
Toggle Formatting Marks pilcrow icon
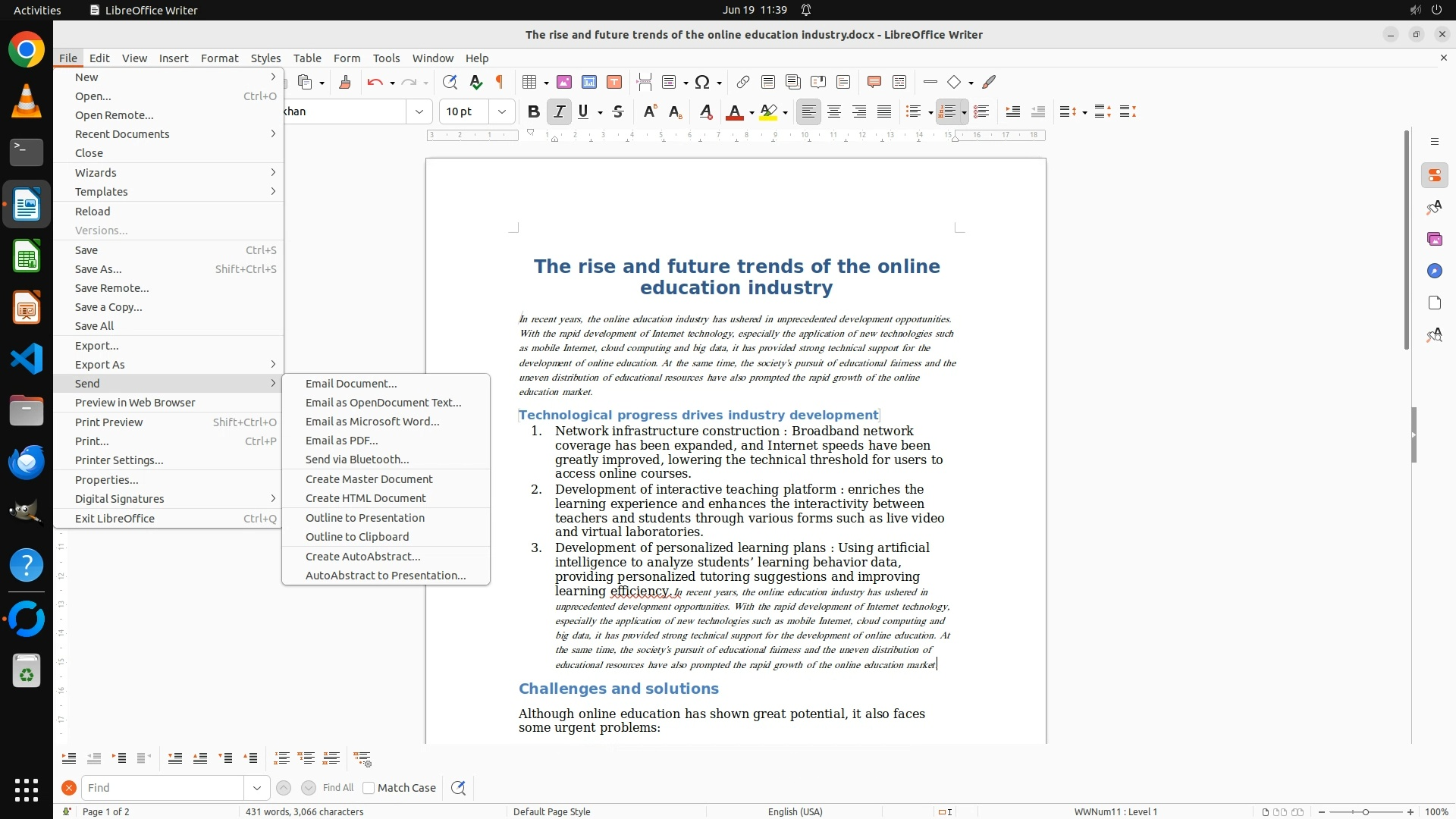[500, 82]
